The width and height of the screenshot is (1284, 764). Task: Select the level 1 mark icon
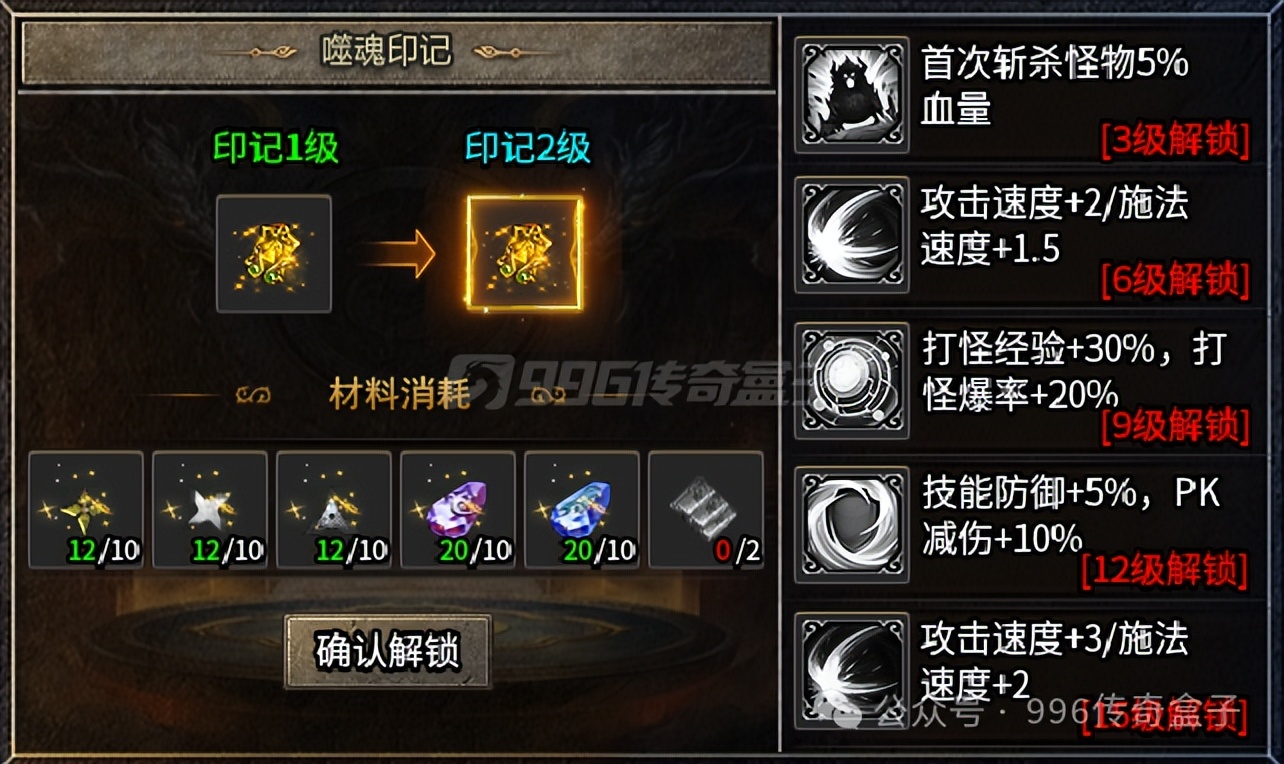click(x=274, y=254)
